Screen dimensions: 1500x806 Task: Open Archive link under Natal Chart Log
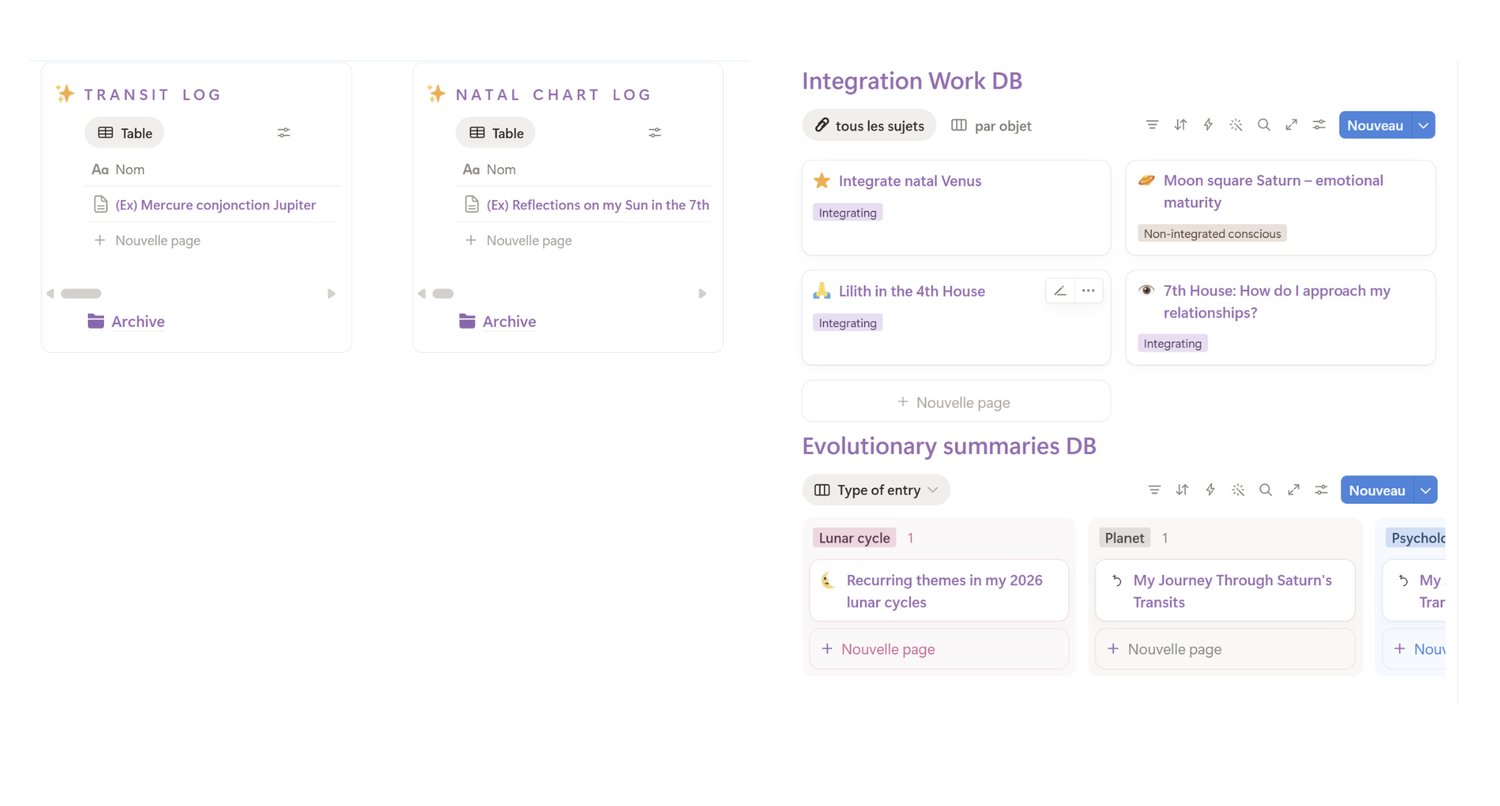497,321
